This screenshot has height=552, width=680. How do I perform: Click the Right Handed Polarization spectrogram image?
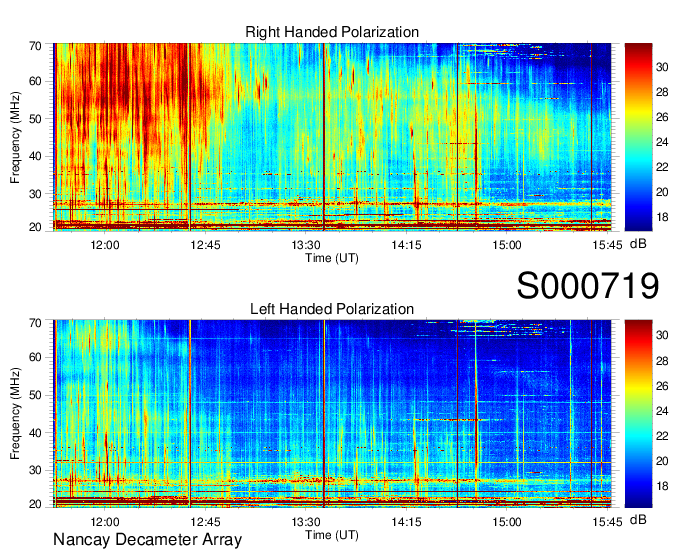tap(332, 137)
